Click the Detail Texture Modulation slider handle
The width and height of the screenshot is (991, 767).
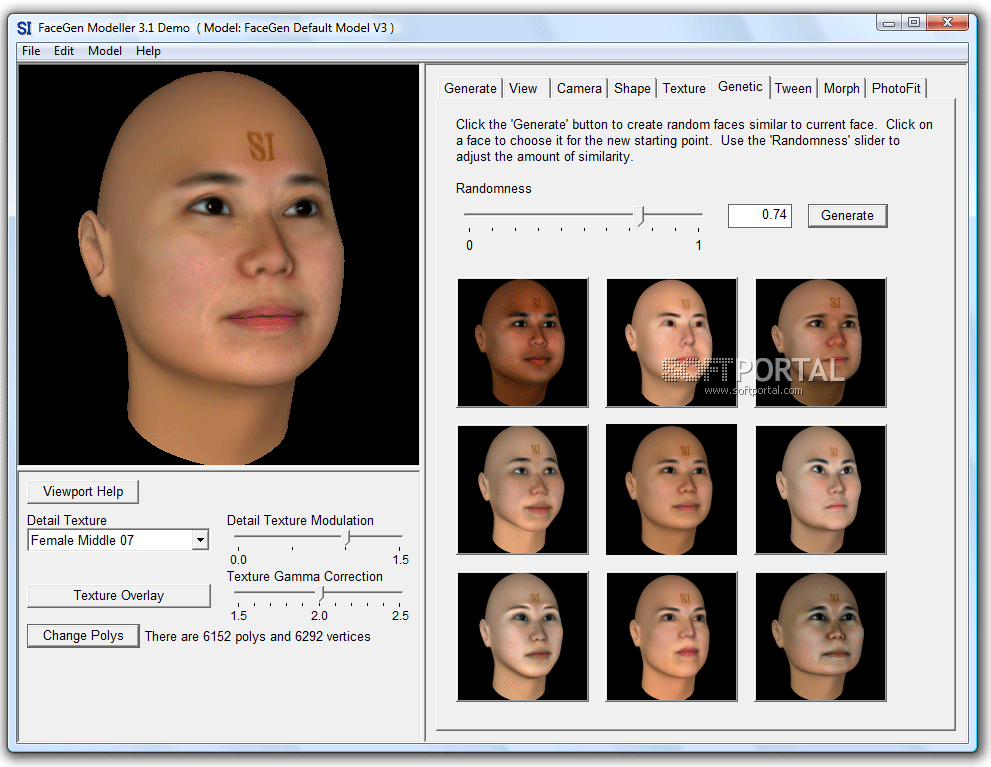point(347,538)
